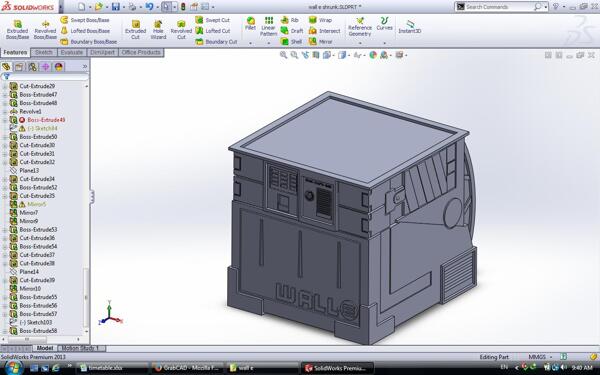Open the ConfigurationManager panel tab icon
The width and height of the screenshot is (600, 375).
click(x=32, y=67)
